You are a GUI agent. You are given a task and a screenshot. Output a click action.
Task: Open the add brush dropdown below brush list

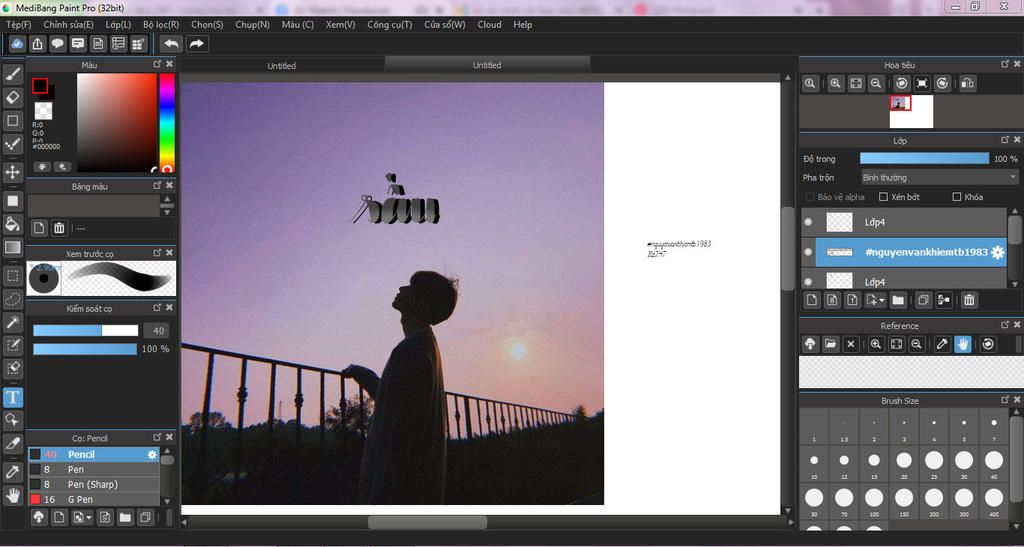(x=89, y=518)
